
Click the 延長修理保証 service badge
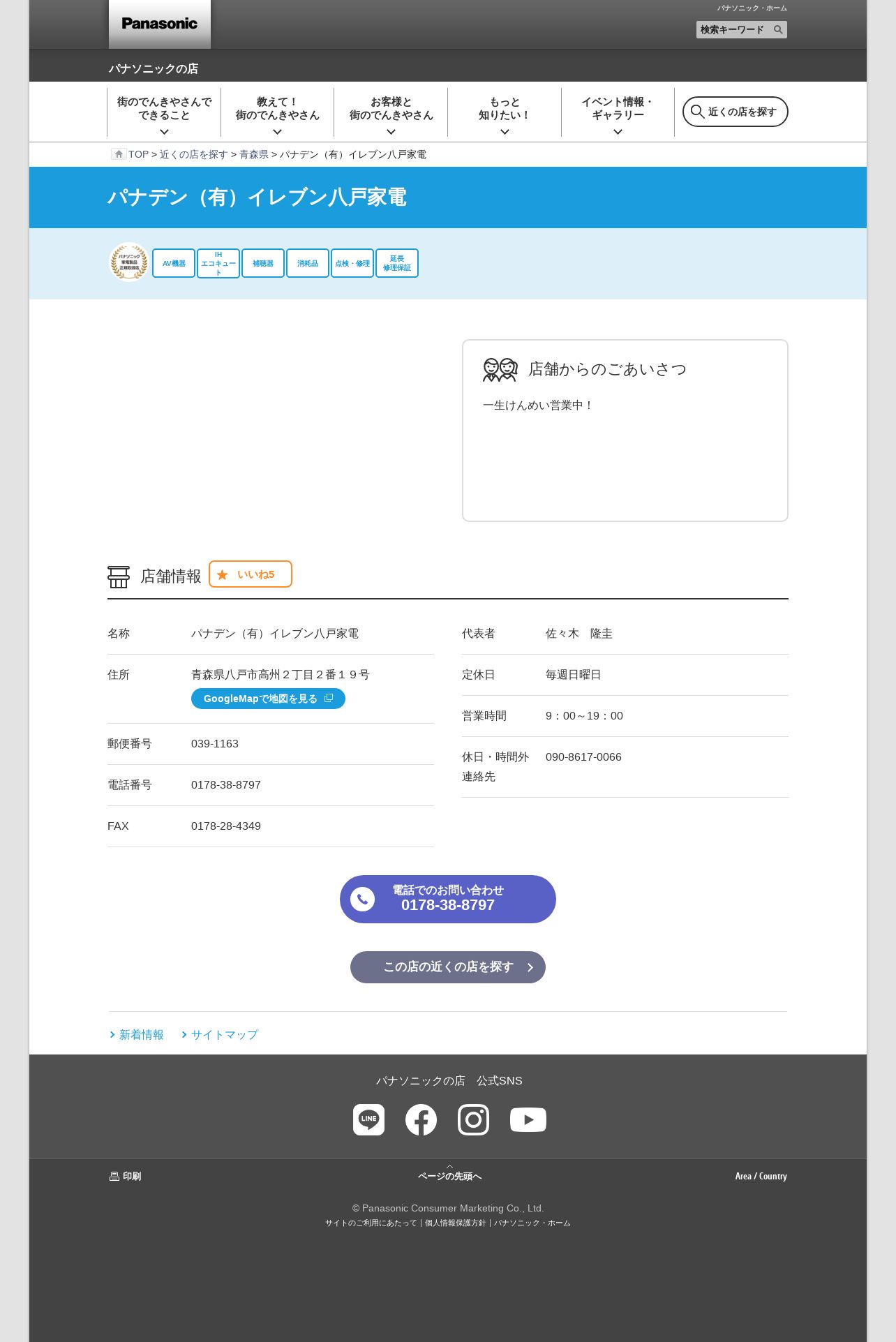pos(397,263)
